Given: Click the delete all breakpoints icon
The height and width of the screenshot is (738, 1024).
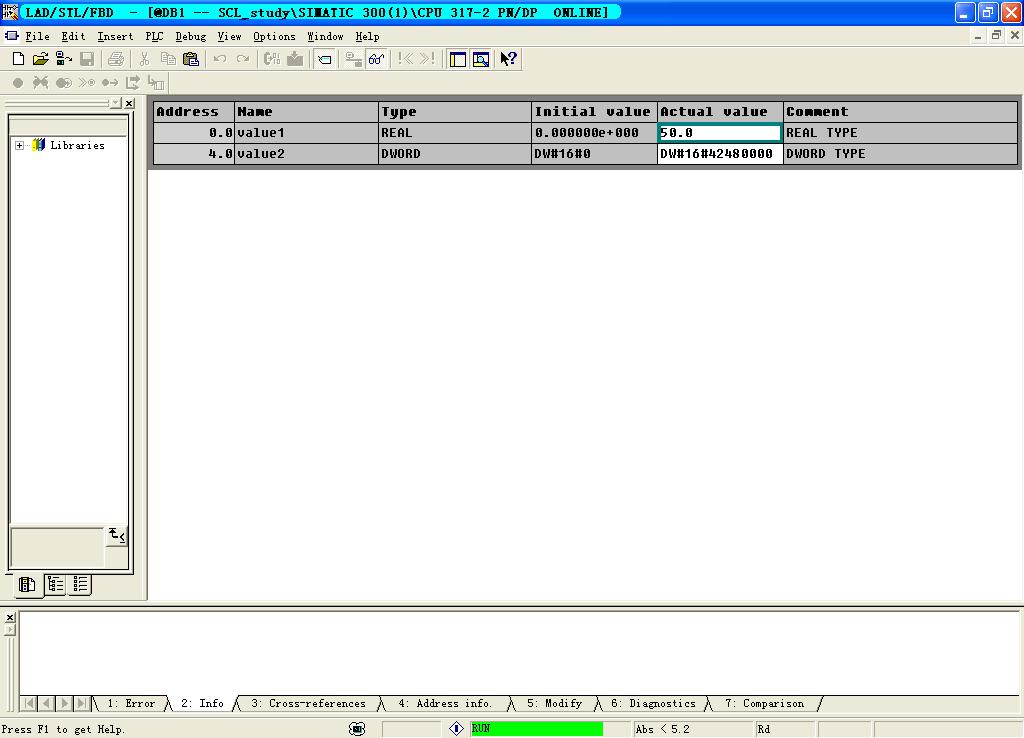Looking at the screenshot, I should [40, 82].
